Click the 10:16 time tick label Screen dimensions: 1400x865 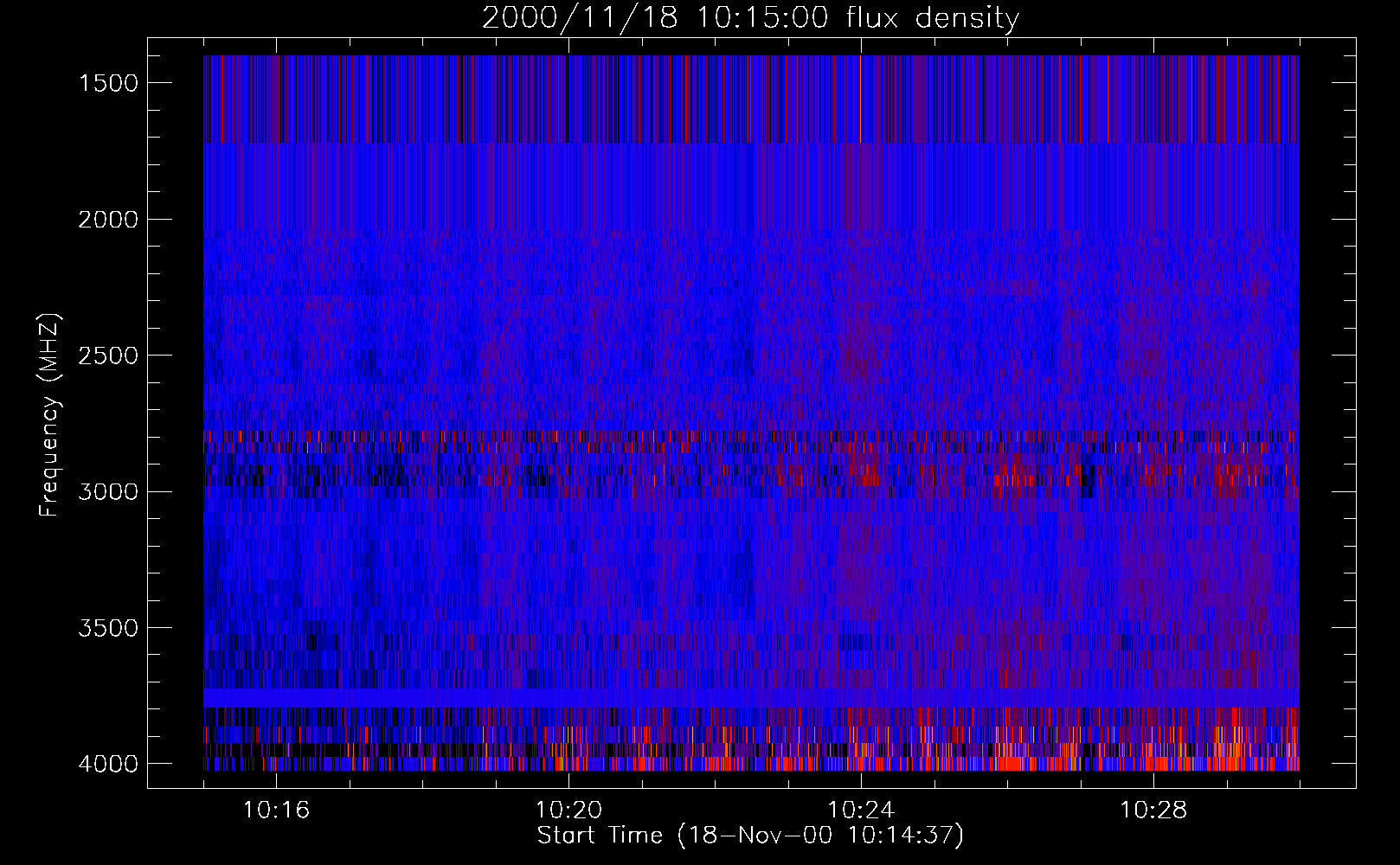(276, 811)
